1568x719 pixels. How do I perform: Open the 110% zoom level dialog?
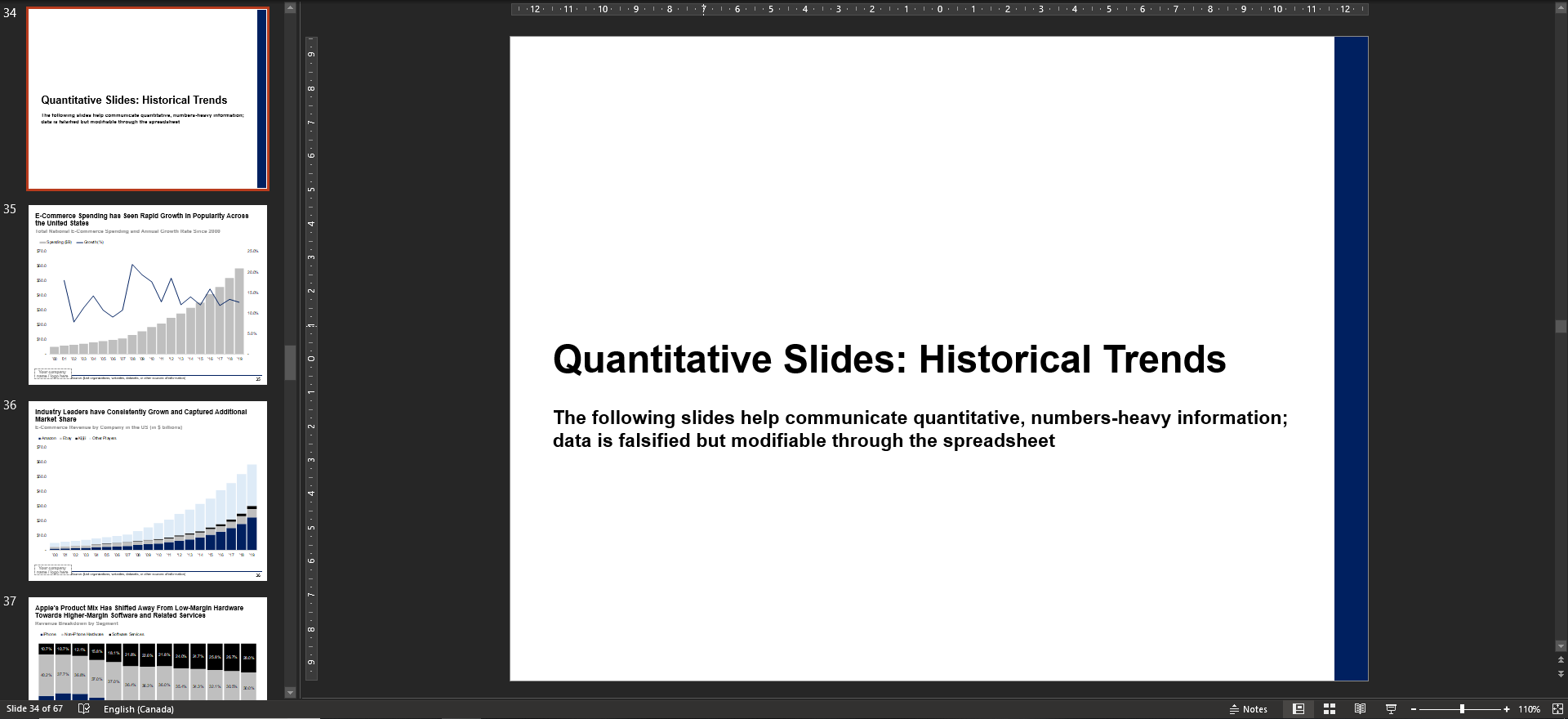click(x=1529, y=709)
